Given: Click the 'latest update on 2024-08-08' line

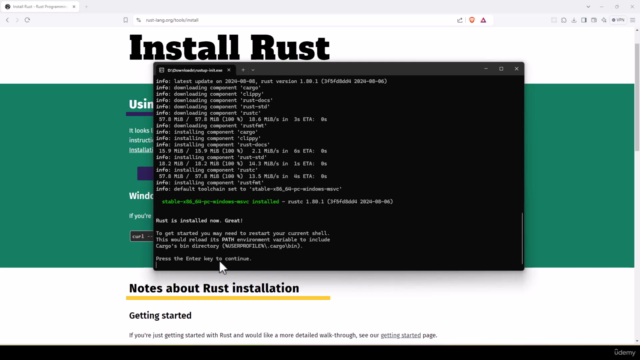Looking at the screenshot, I should click(271, 81).
